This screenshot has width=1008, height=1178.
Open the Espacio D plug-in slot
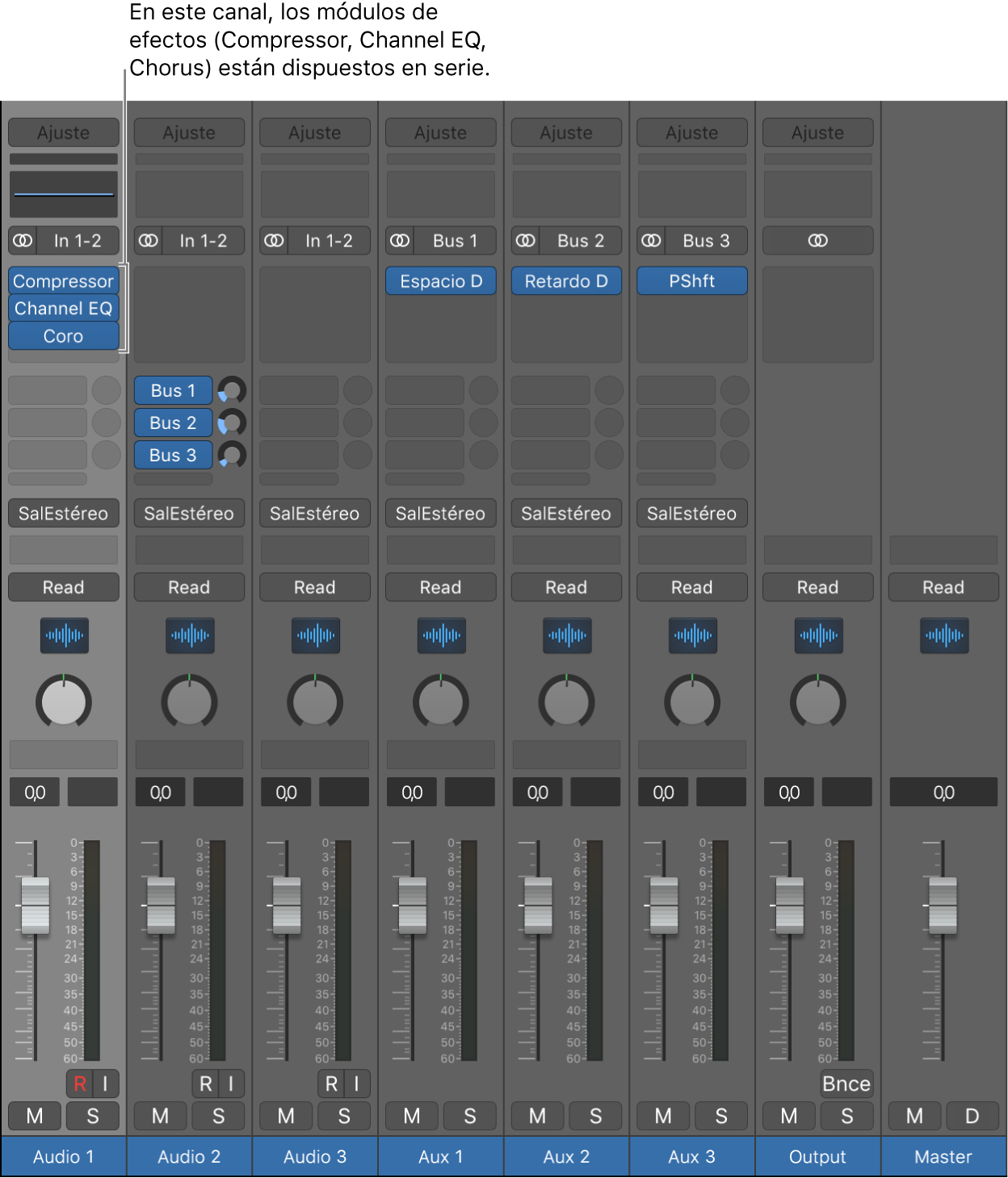coord(440,281)
